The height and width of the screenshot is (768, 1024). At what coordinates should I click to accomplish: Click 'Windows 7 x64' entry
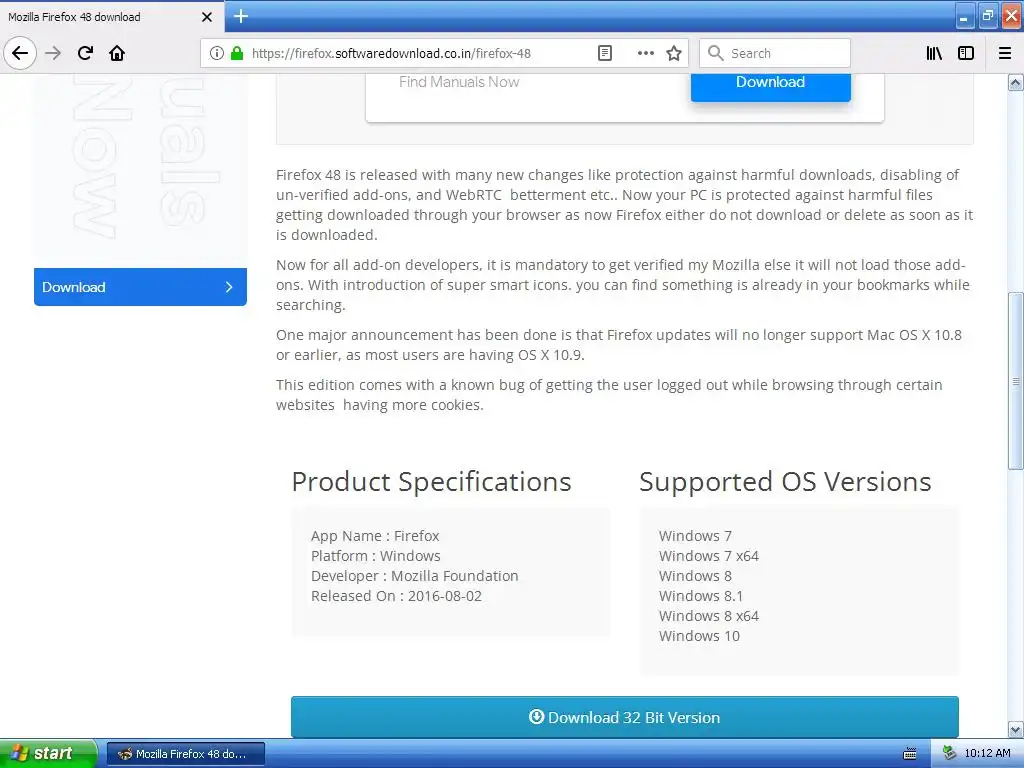click(x=709, y=556)
